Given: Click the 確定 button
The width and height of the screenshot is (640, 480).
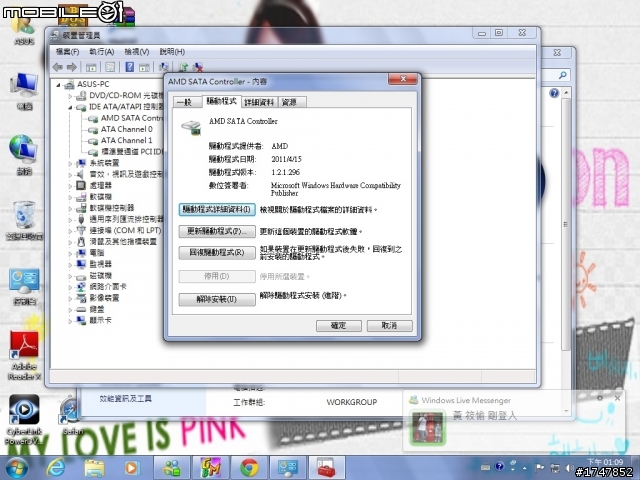Looking at the screenshot, I should point(338,326).
